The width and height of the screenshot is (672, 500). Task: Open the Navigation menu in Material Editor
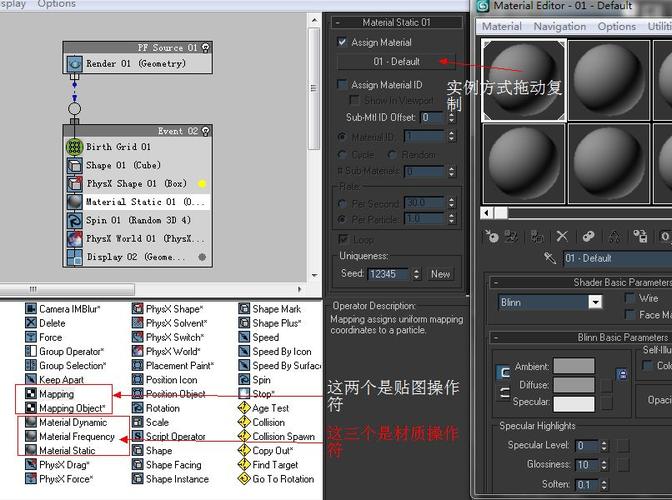pyautogui.click(x=559, y=27)
